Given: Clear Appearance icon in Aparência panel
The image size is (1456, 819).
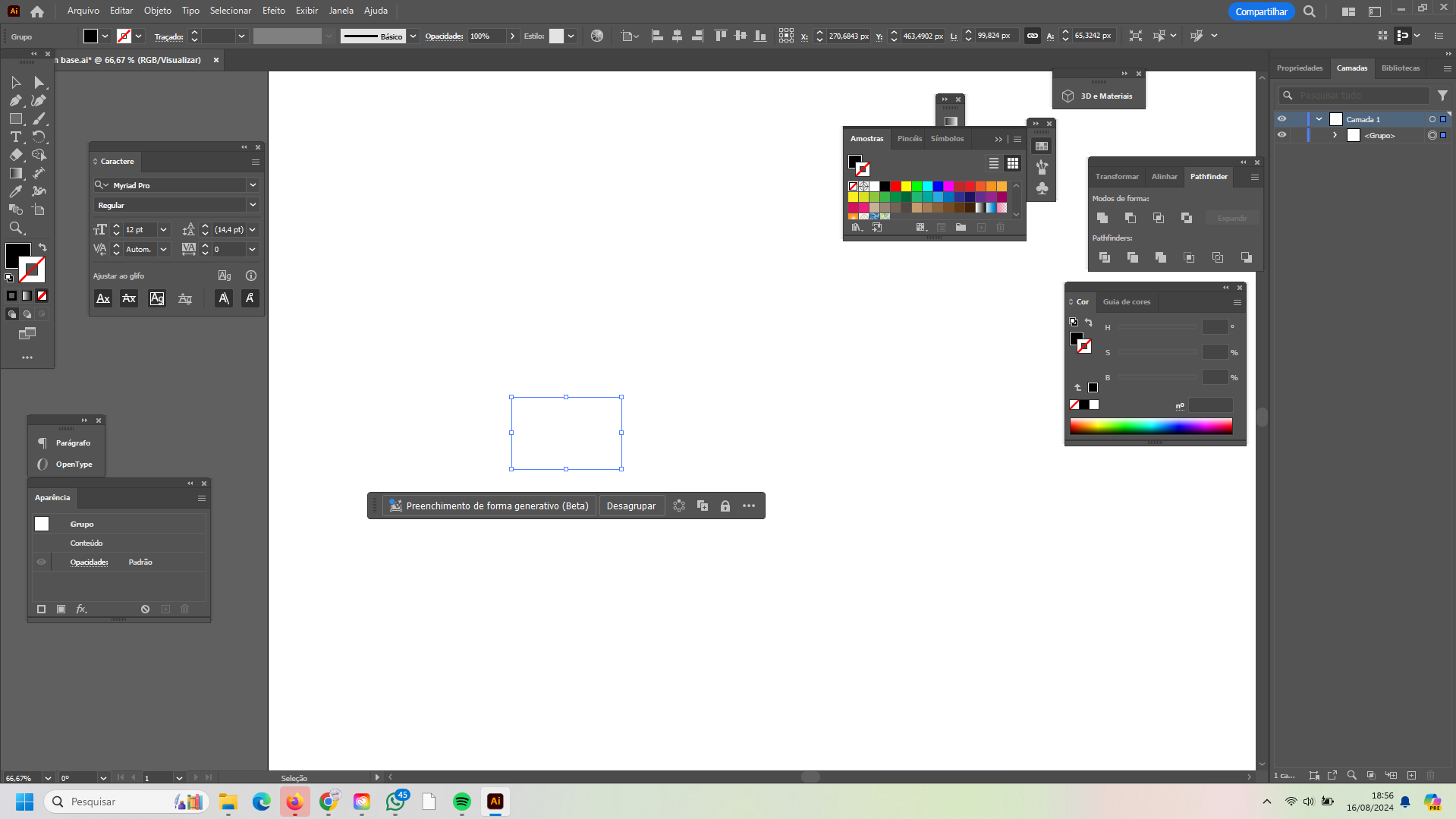Looking at the screenshot, I should coord(145,609).
